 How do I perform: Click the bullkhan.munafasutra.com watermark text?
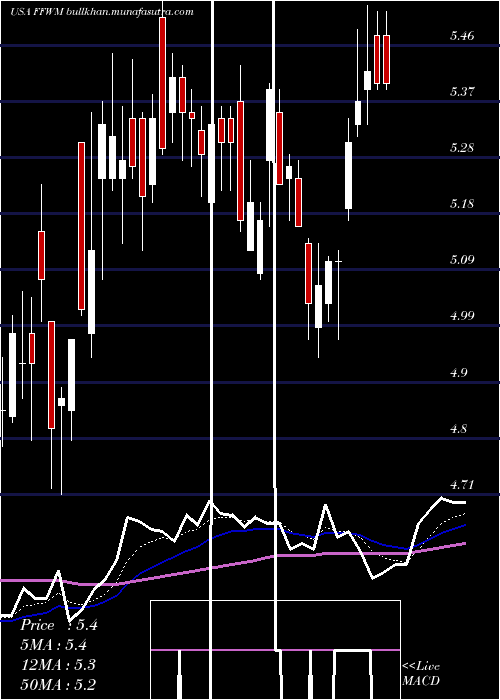pyautogui.click(x=130, y=12)
